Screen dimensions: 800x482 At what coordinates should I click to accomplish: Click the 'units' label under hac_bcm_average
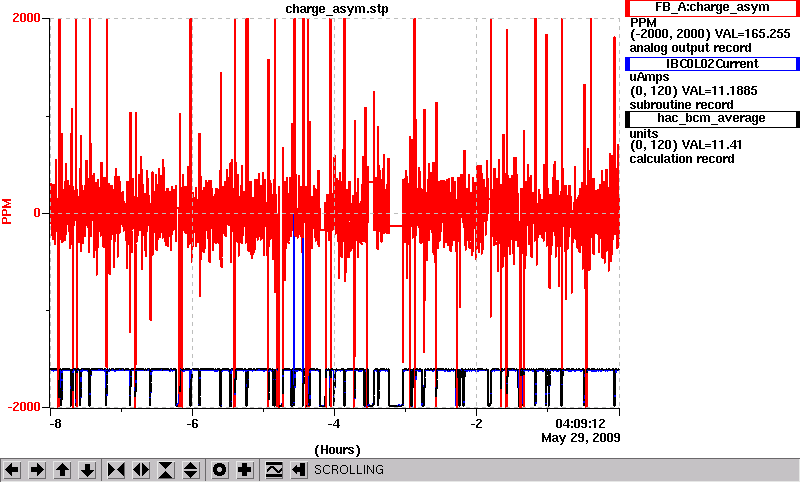643,134
